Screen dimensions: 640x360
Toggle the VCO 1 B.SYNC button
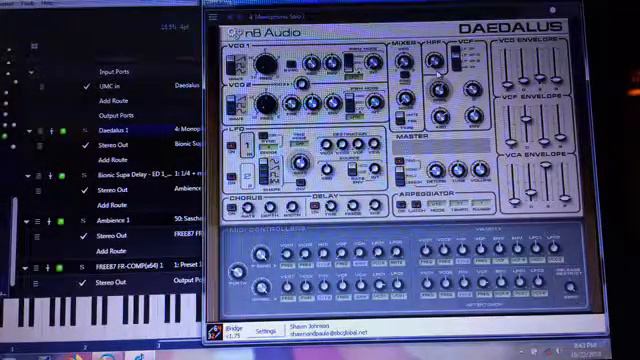click(x=291, y=64)
